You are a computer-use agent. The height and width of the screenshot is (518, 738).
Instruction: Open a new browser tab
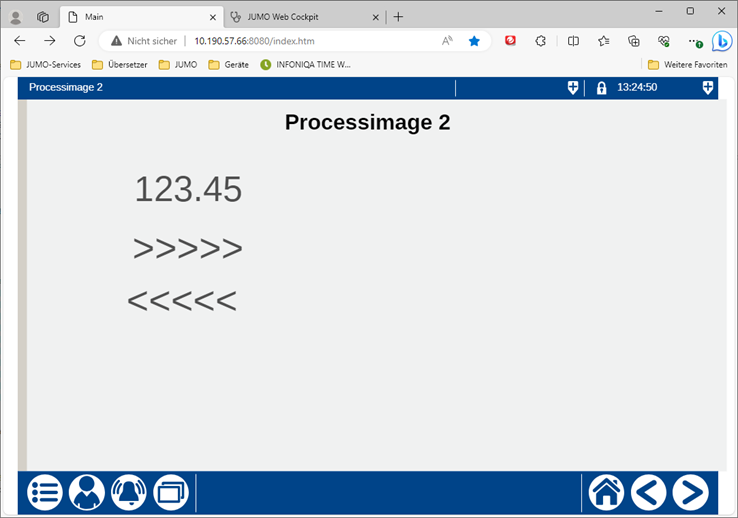click(x=398, y=17)
